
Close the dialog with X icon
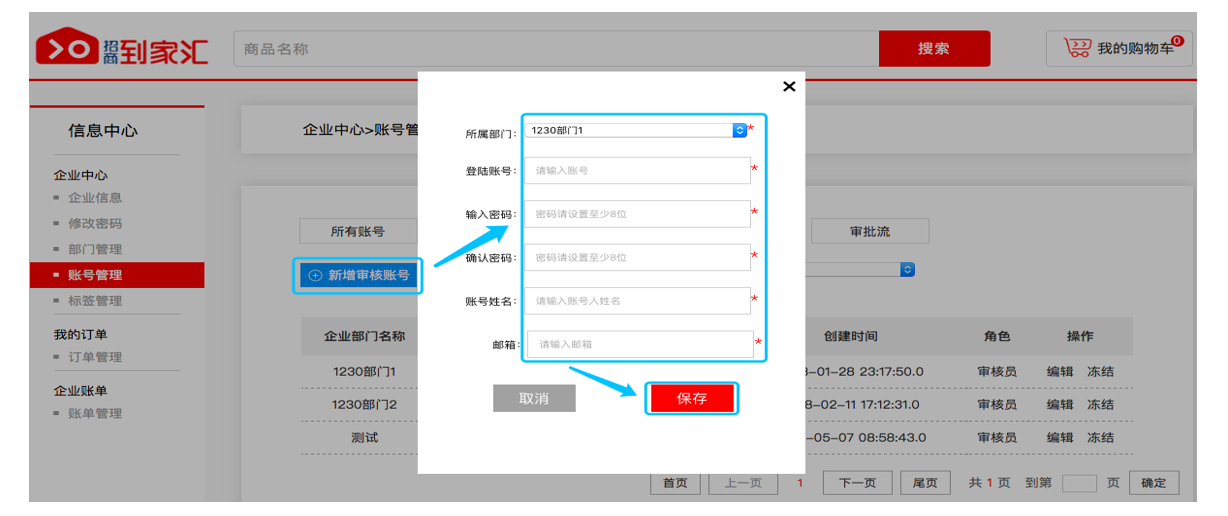point(789,87)
